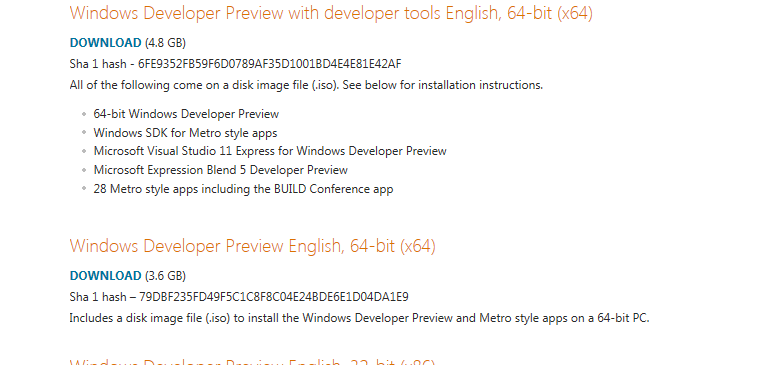Click the Visual Studio 11 Express list item
Image resolution: width=759 pixels, height=365 pixels.
point(270,151)
